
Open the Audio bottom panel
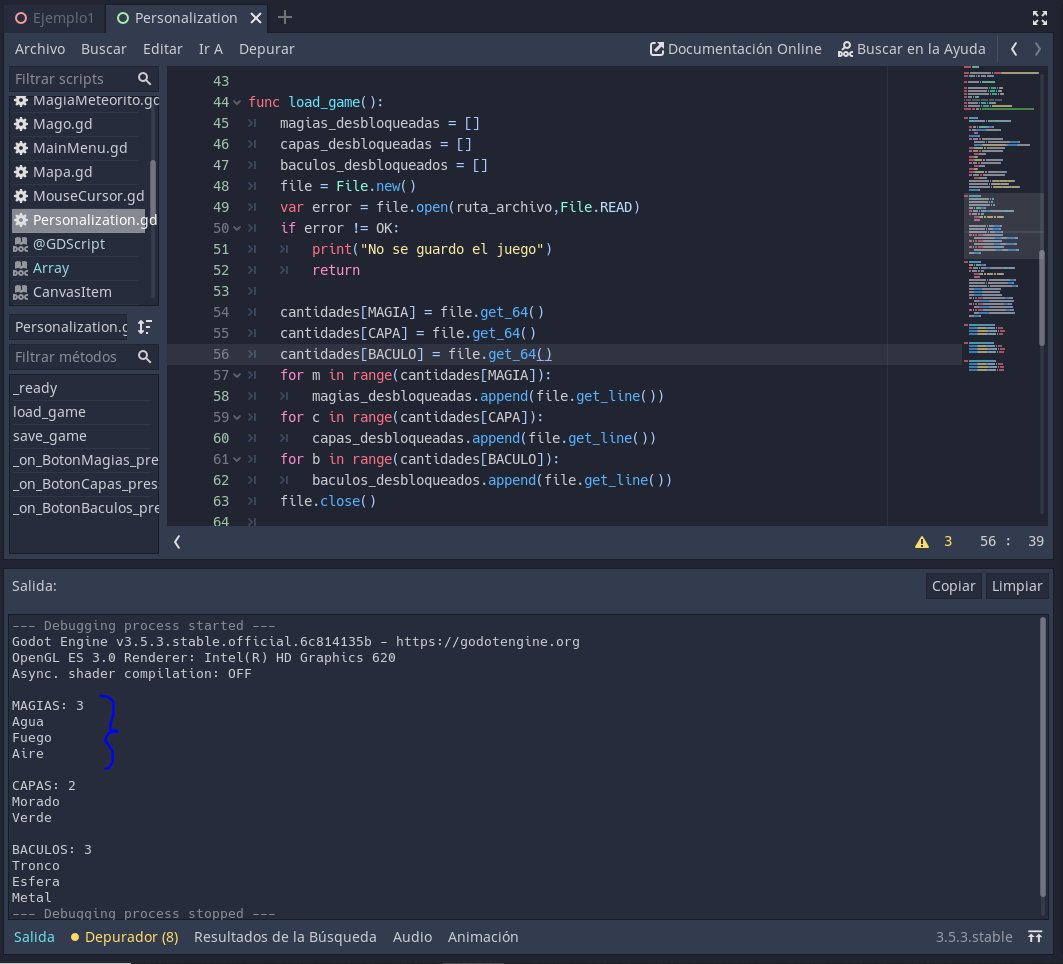(x=412, y=937)
